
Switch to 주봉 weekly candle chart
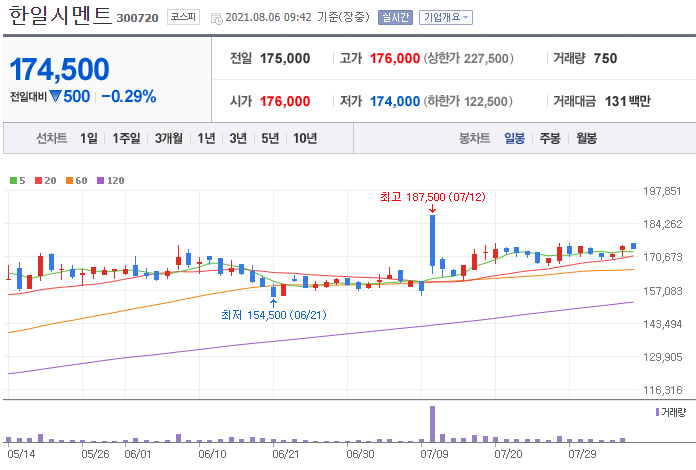pyautogui.click(x=550, y=138)
